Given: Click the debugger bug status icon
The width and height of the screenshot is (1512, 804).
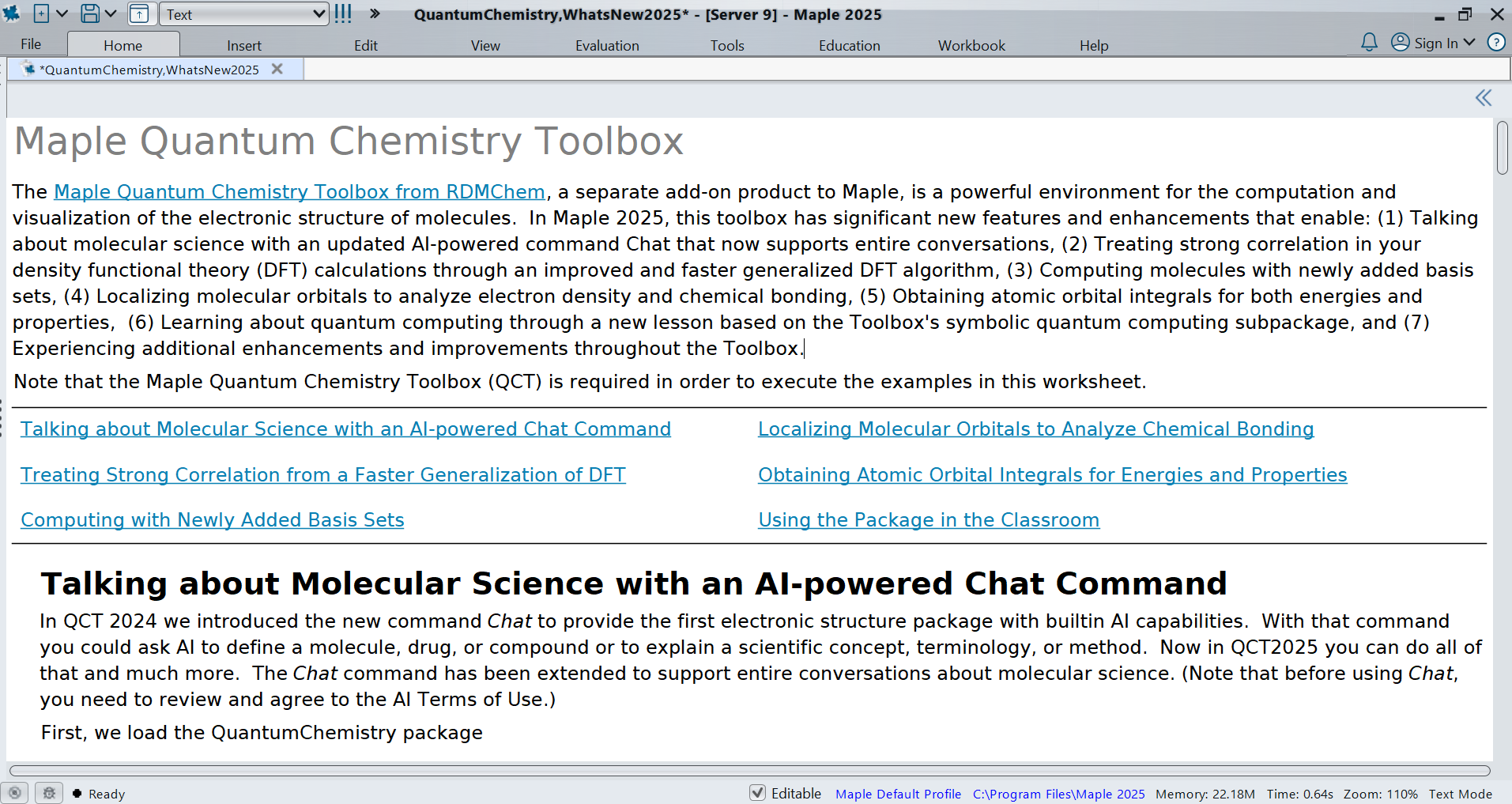Looking at the screenshot, I should 49,793.
